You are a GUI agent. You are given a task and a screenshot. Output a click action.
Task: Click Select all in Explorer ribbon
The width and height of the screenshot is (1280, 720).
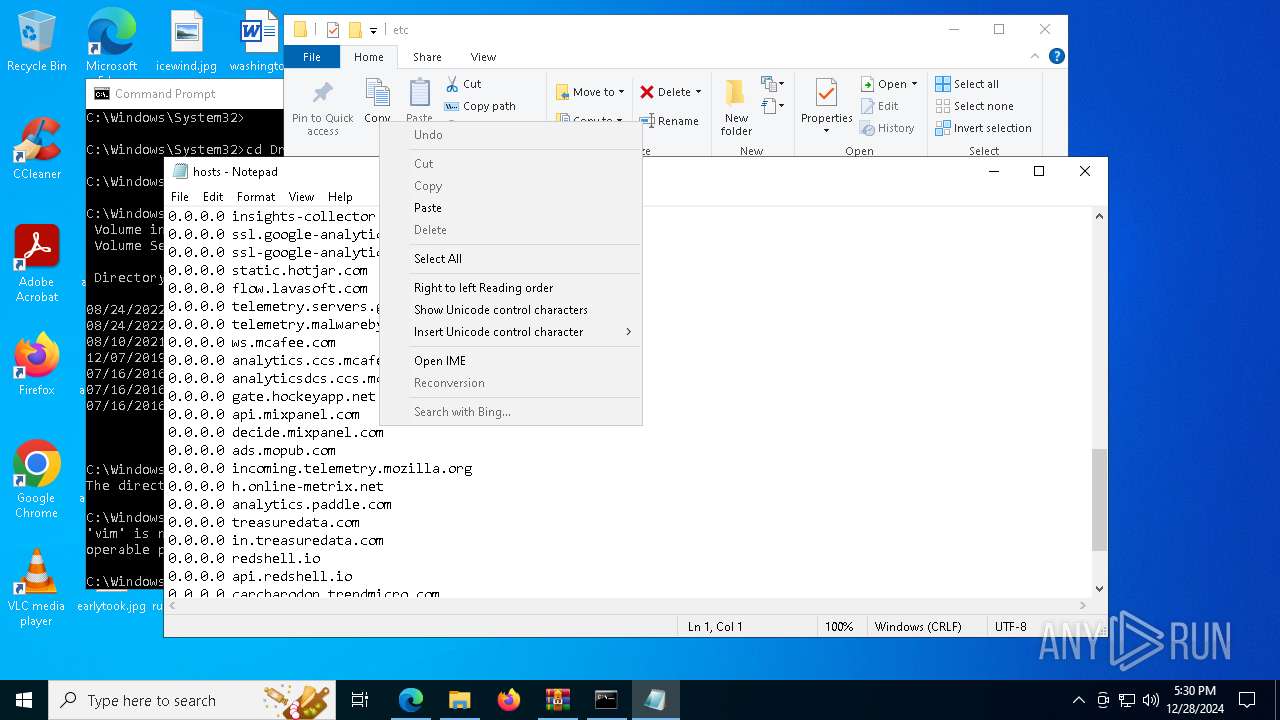point(967,84)
